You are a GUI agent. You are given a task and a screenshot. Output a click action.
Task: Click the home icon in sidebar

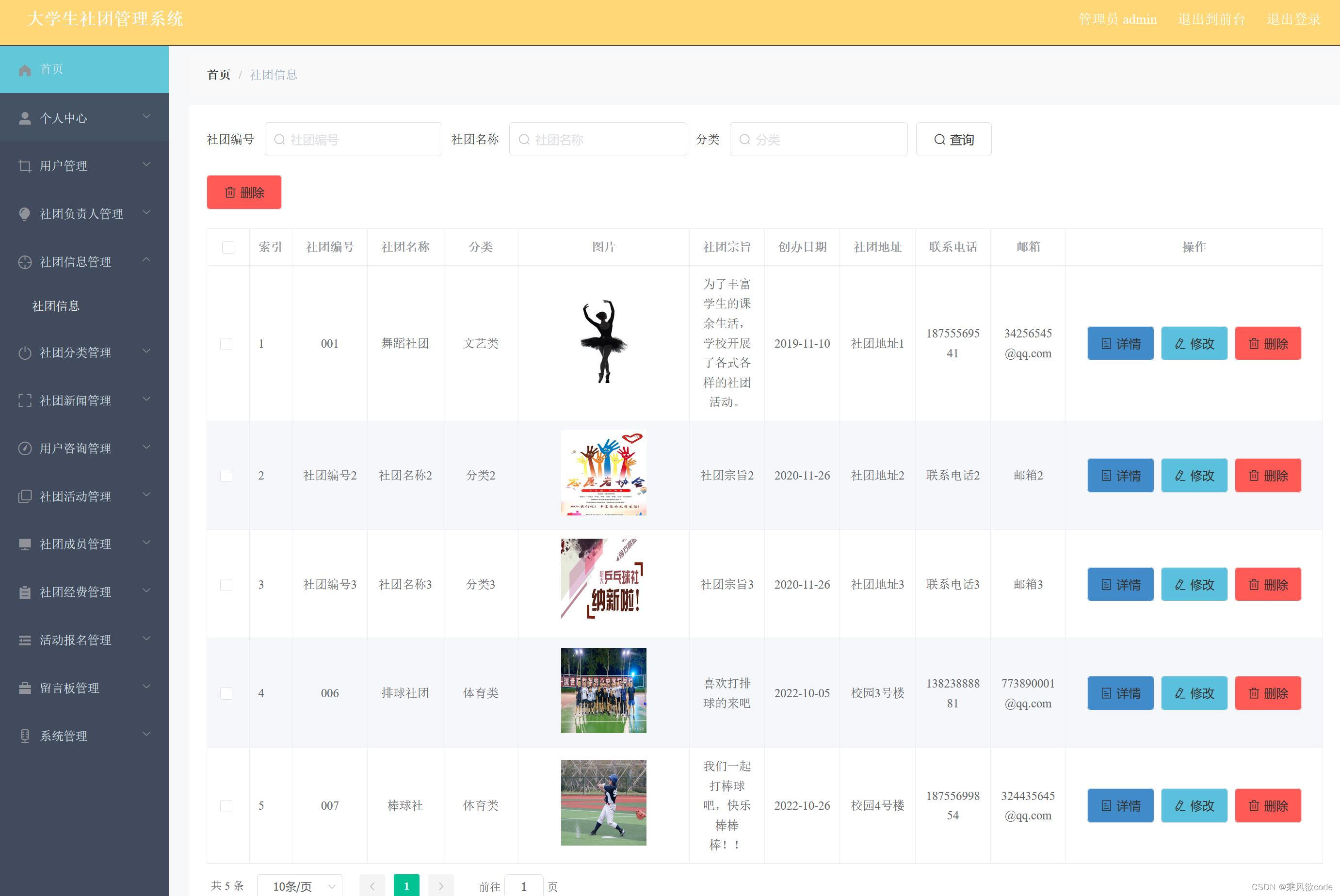(25, 70)
